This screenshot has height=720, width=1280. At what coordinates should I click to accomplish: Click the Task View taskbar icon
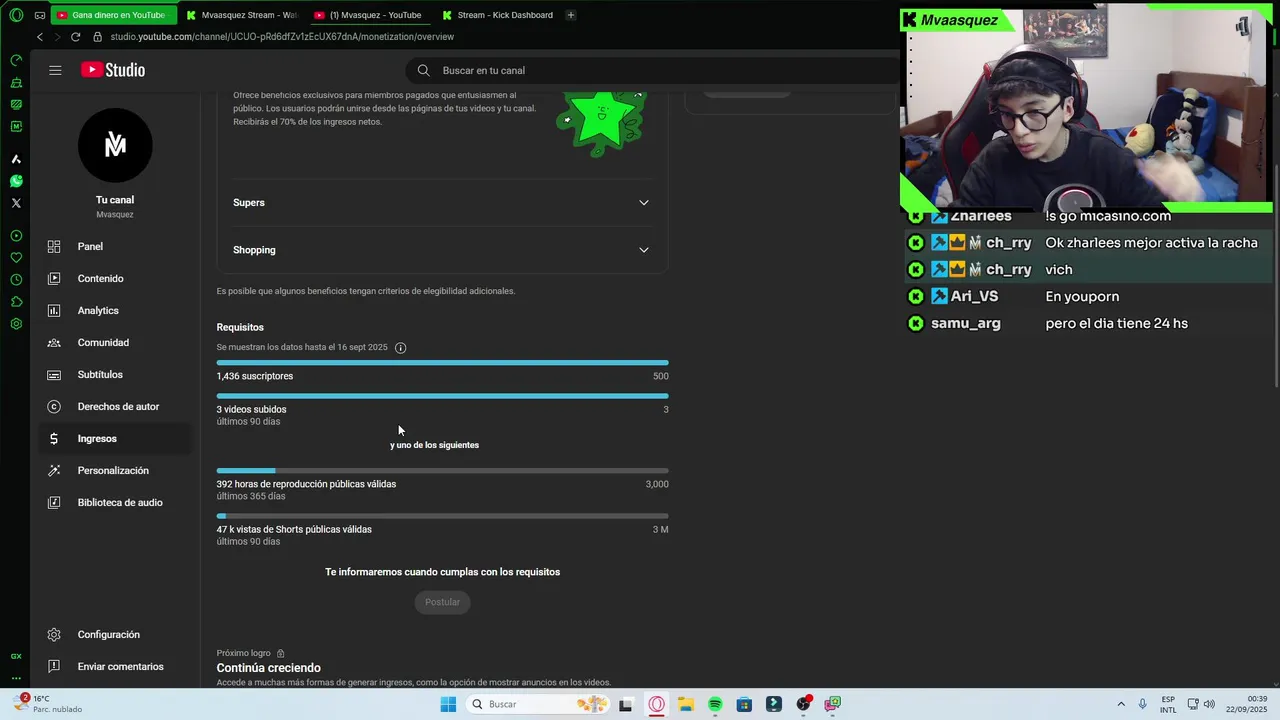[626, 704]
